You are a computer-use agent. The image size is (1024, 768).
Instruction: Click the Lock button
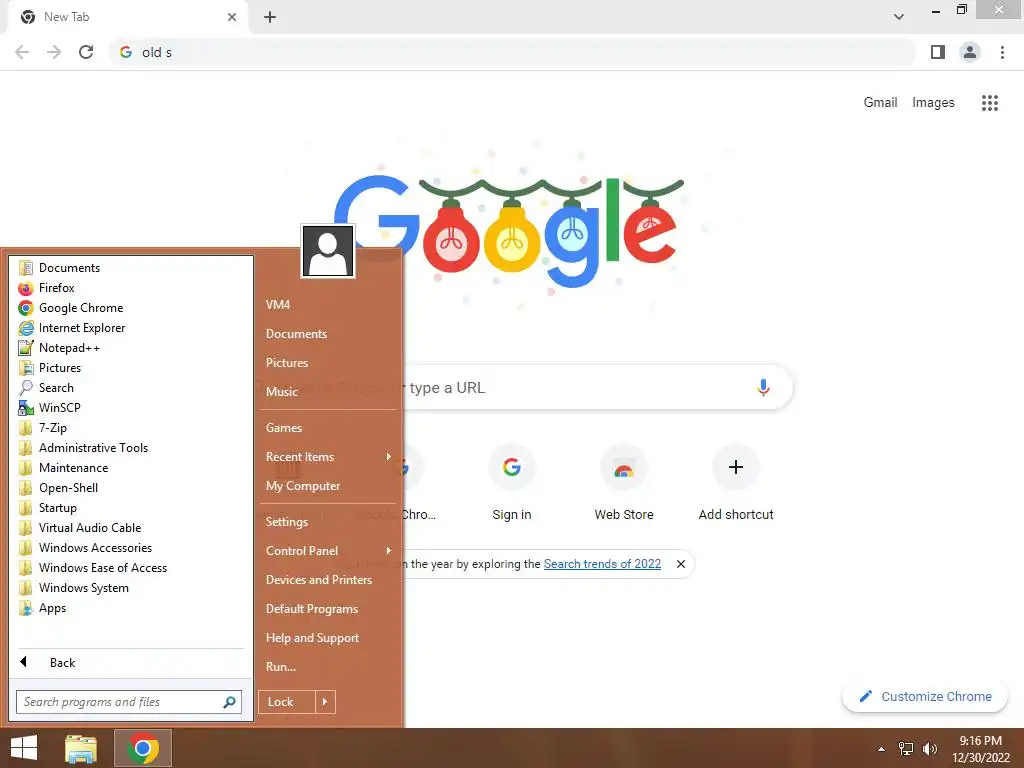point(287,702)
